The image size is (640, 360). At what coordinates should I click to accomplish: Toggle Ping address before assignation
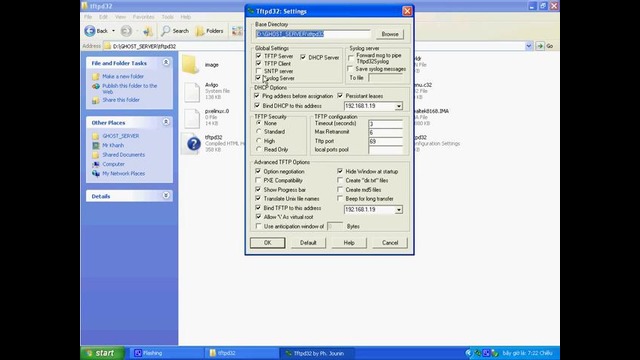click(257, 96)
